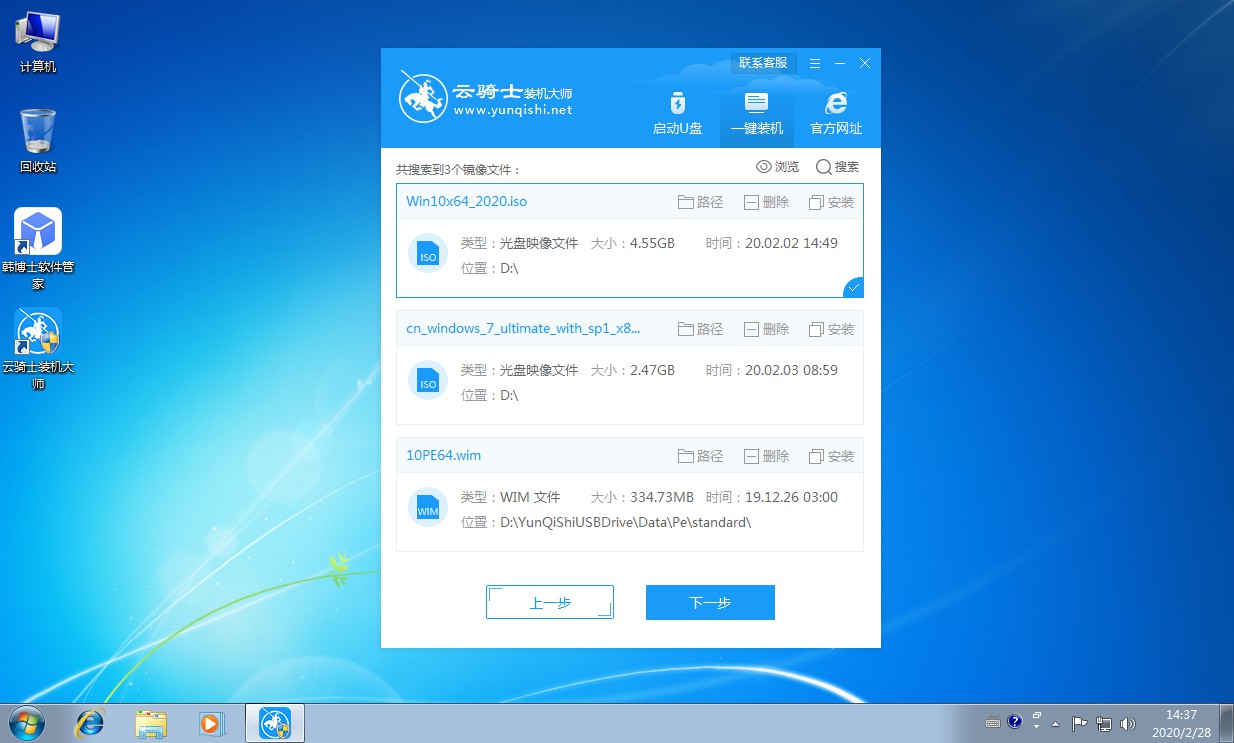Image resolution: width=1234 pixels, height=743 pixels.
Task: Select the 10PE64.wim file name
Action: pos(443,455)
